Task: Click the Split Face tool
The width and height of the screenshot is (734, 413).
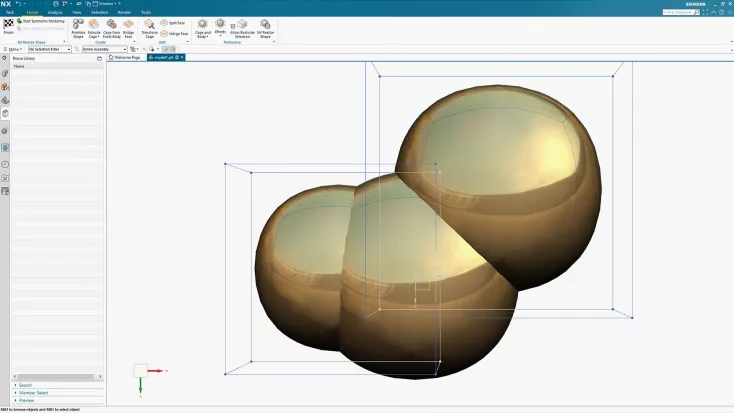Action: point(173,22)
